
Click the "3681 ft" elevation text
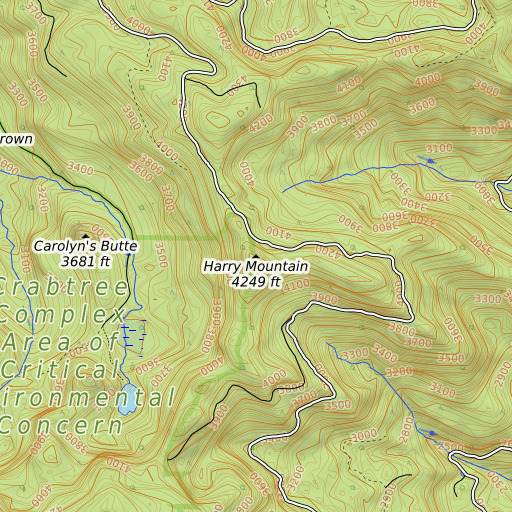85,261
